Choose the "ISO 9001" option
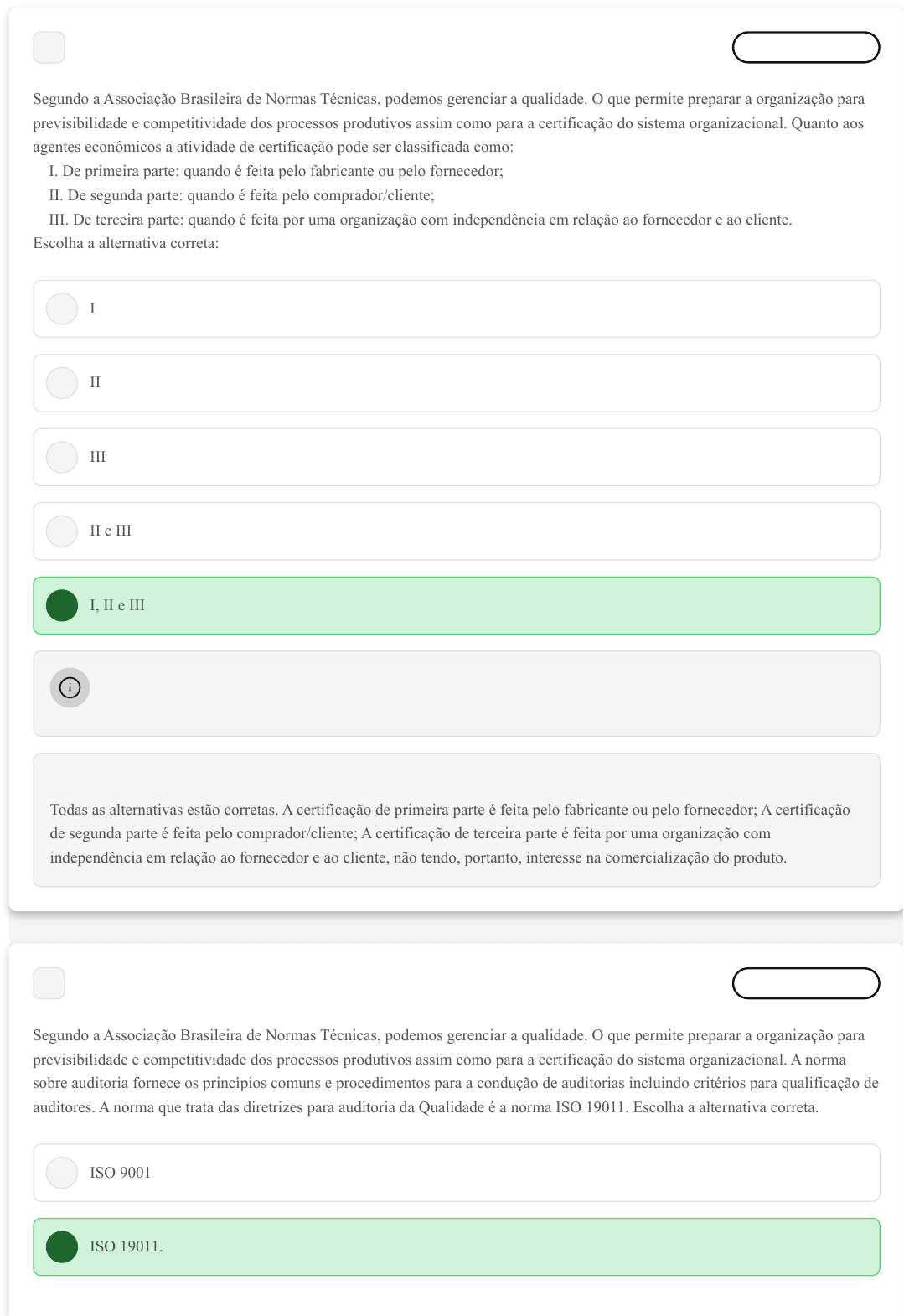904x1316 pixels. click(62, 1173)
